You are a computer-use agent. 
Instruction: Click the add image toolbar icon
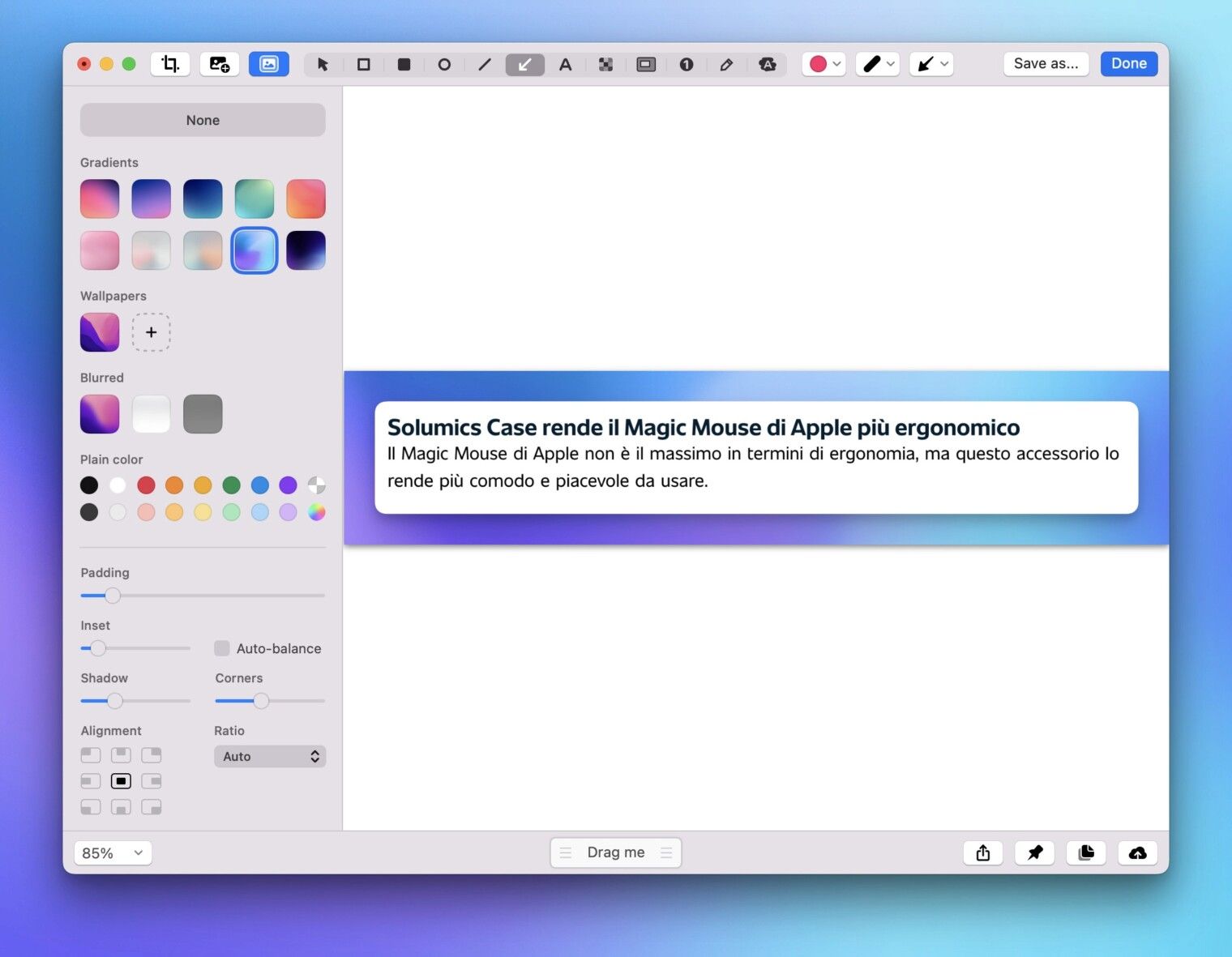(220, 64)
